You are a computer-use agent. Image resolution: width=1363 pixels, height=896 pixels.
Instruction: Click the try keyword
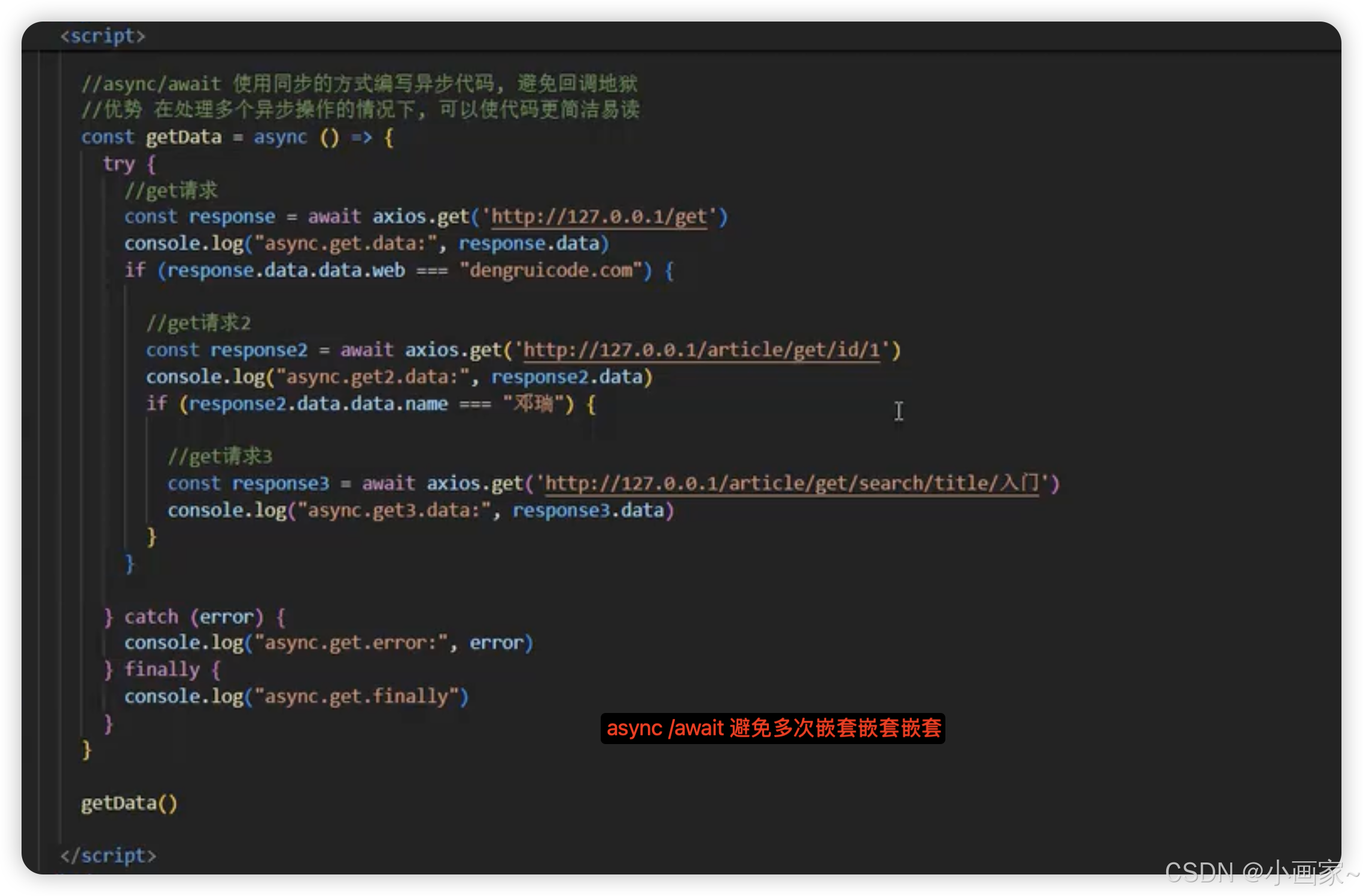118,164
